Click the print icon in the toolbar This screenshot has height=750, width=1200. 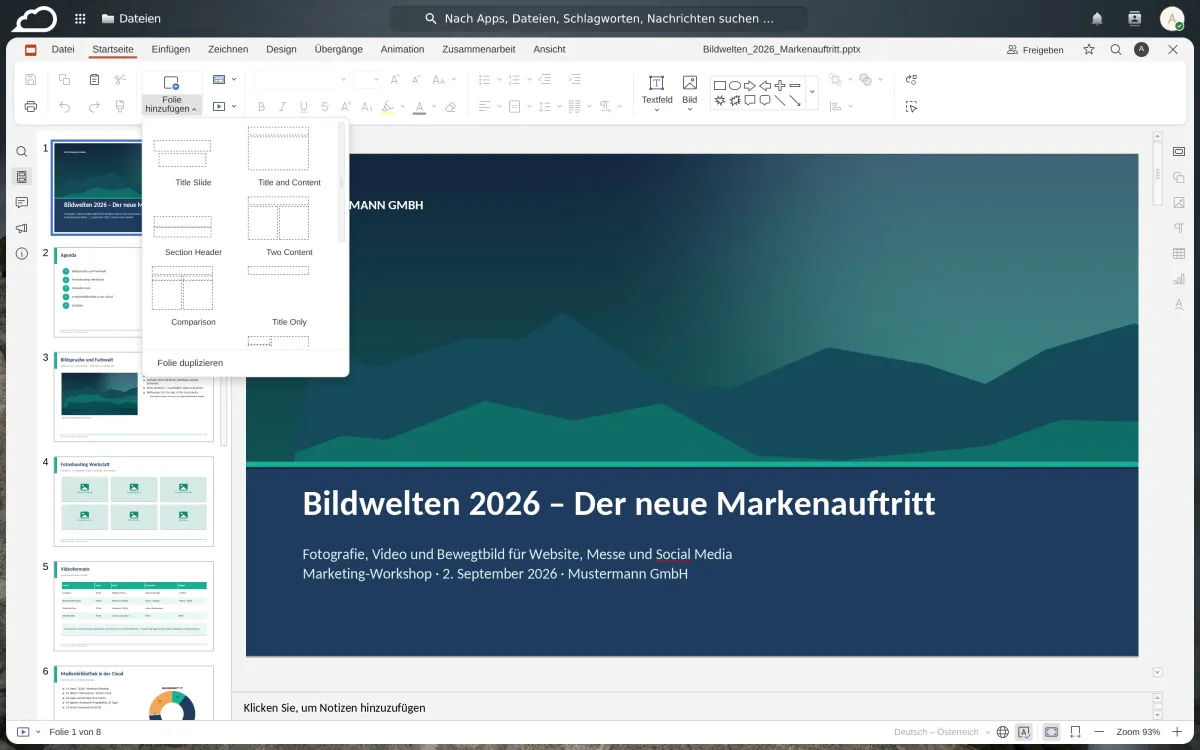pos(31,106)
